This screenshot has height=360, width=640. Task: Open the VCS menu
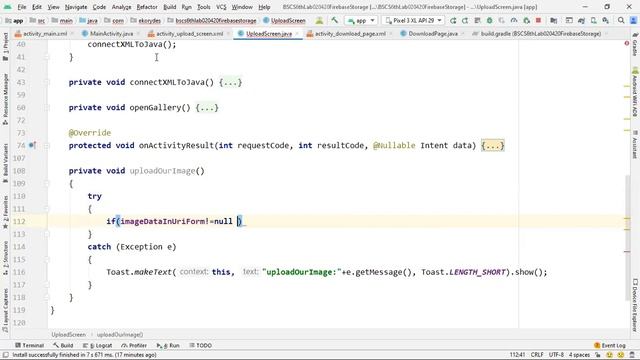[x=221, y=7]
